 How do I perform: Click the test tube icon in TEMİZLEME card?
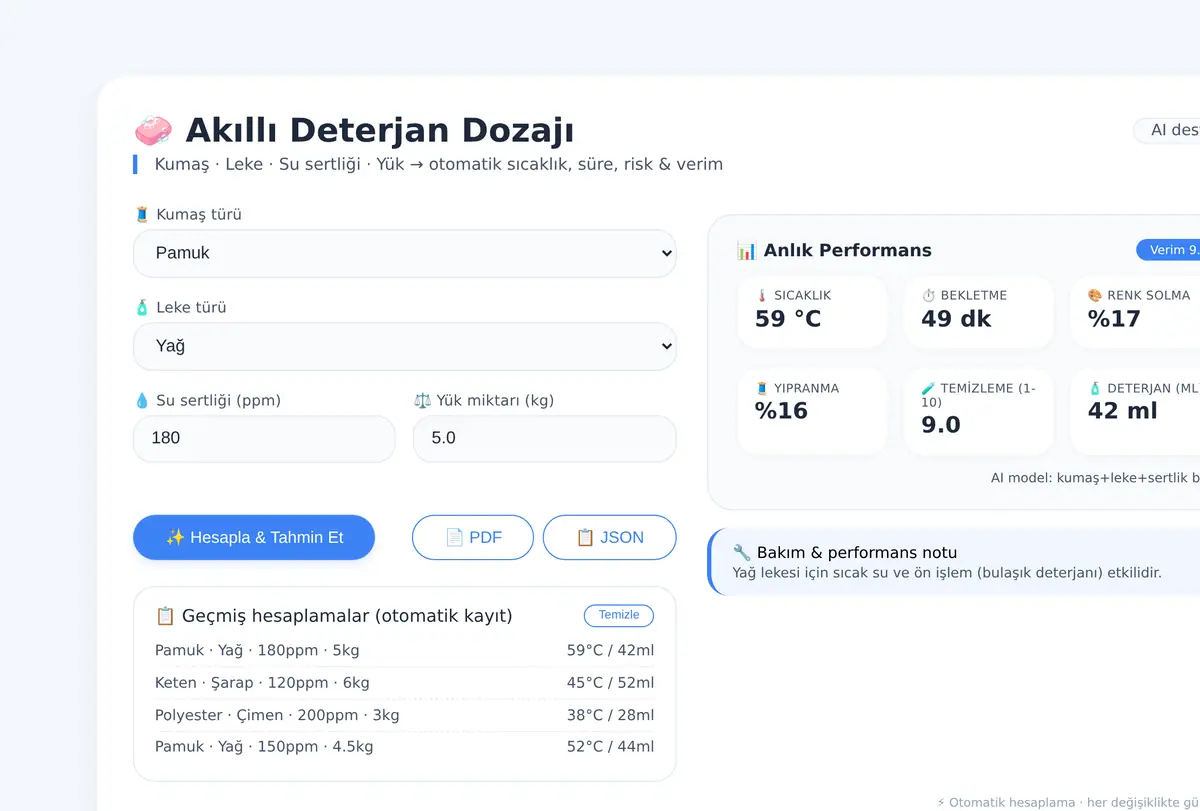tap(928, 388)
